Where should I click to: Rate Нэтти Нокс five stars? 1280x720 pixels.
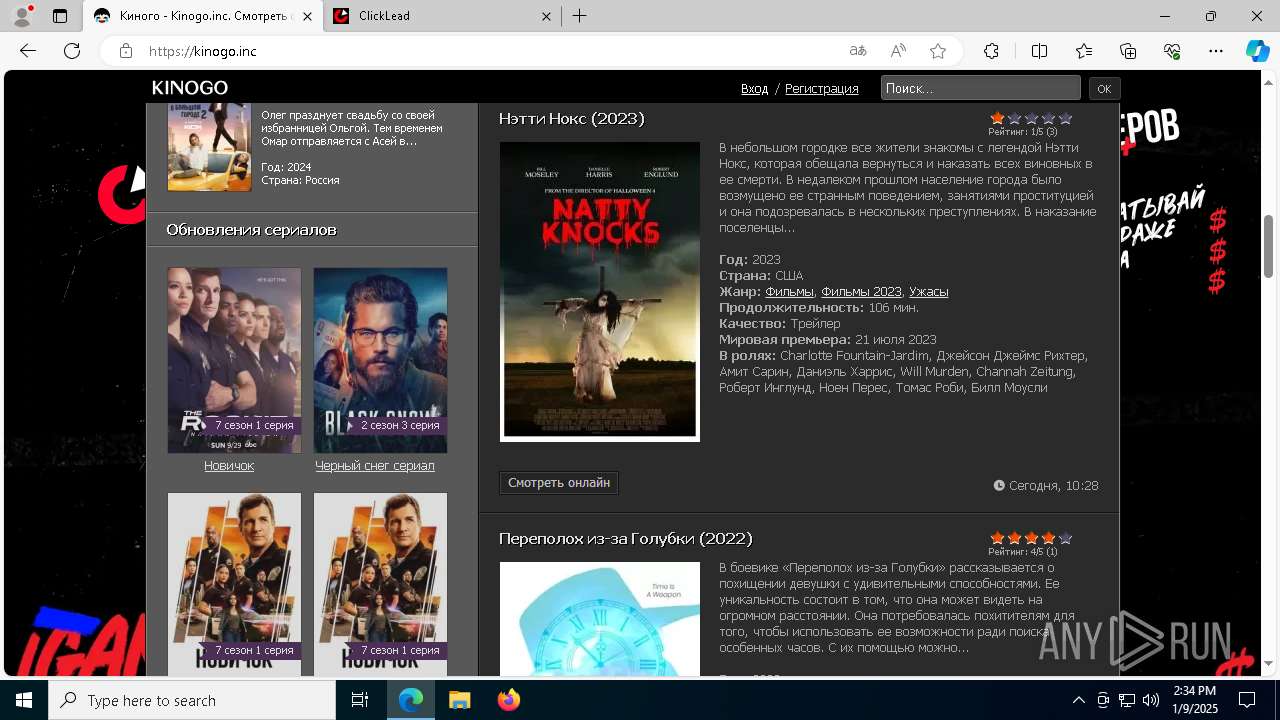pos(1065,118)
